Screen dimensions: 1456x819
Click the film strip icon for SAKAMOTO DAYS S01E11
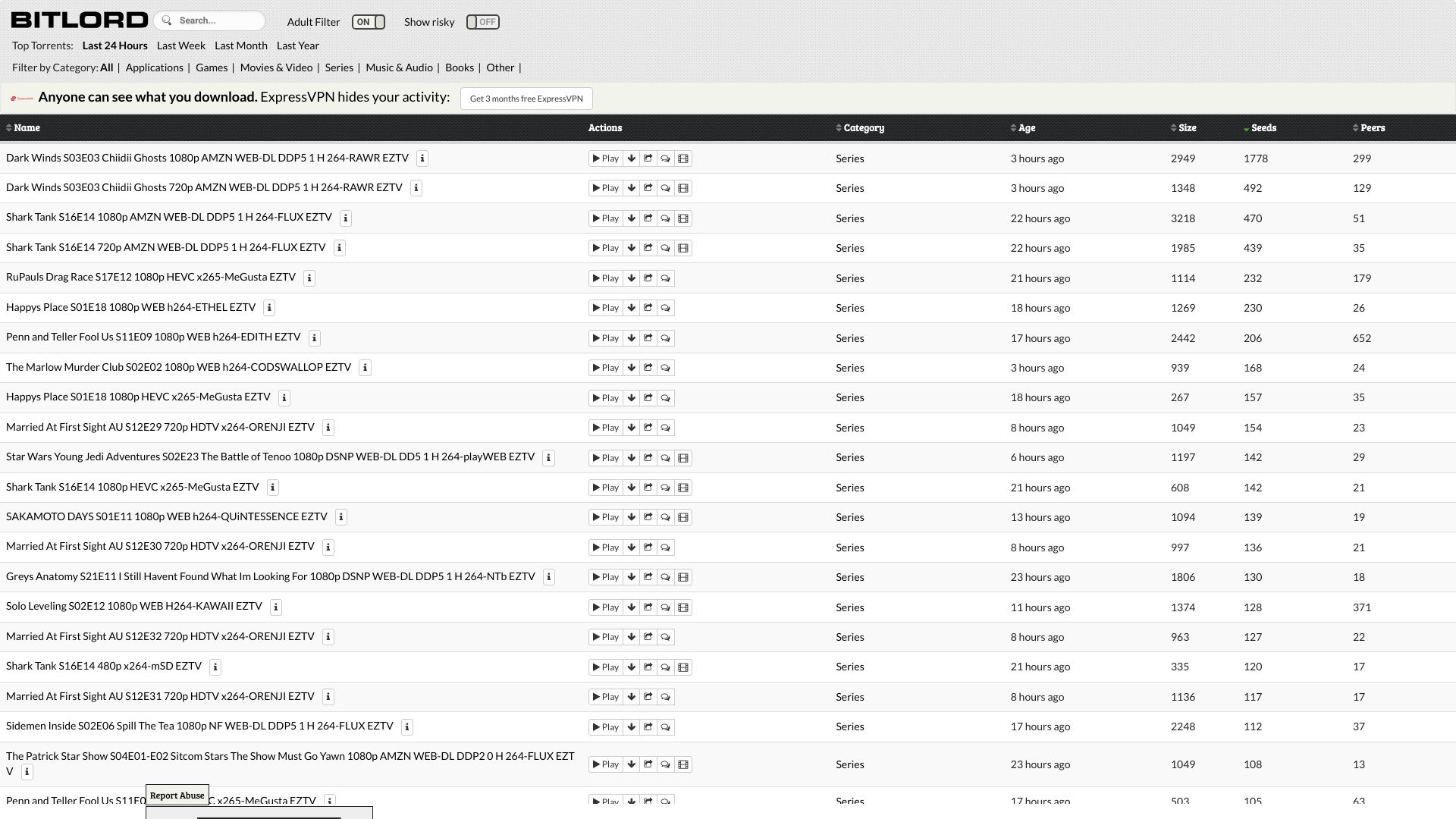pos(682,517)
